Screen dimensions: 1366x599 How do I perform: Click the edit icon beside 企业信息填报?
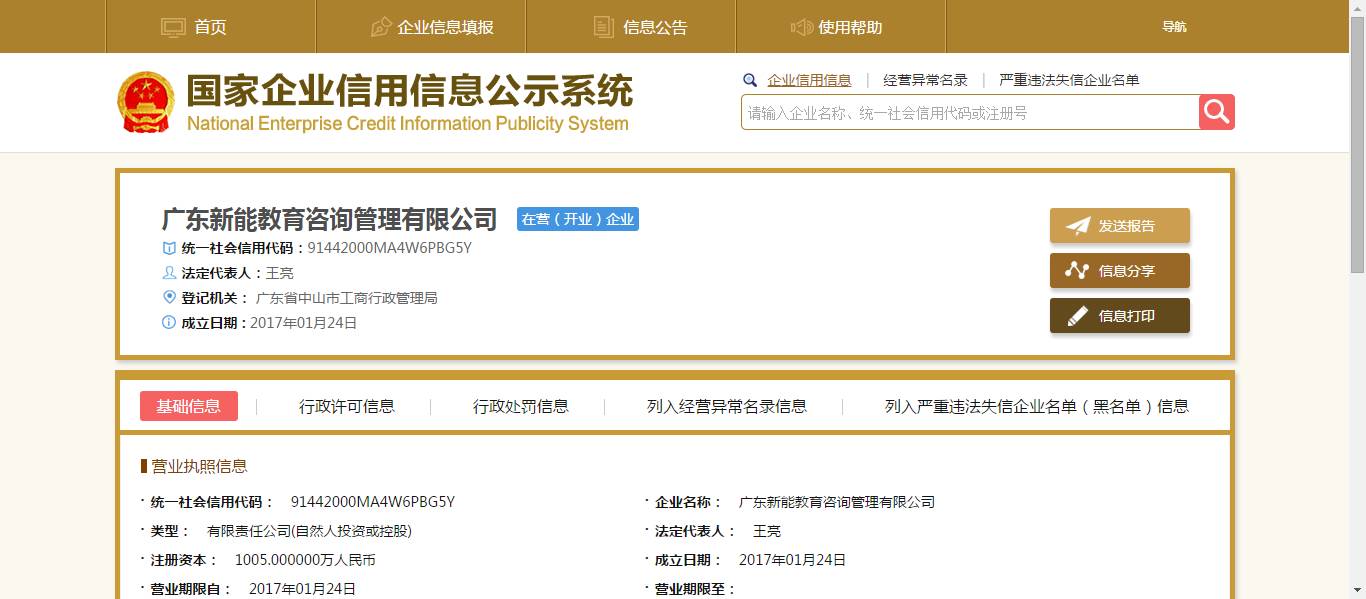pyautogui.click(x=381, y=27)
